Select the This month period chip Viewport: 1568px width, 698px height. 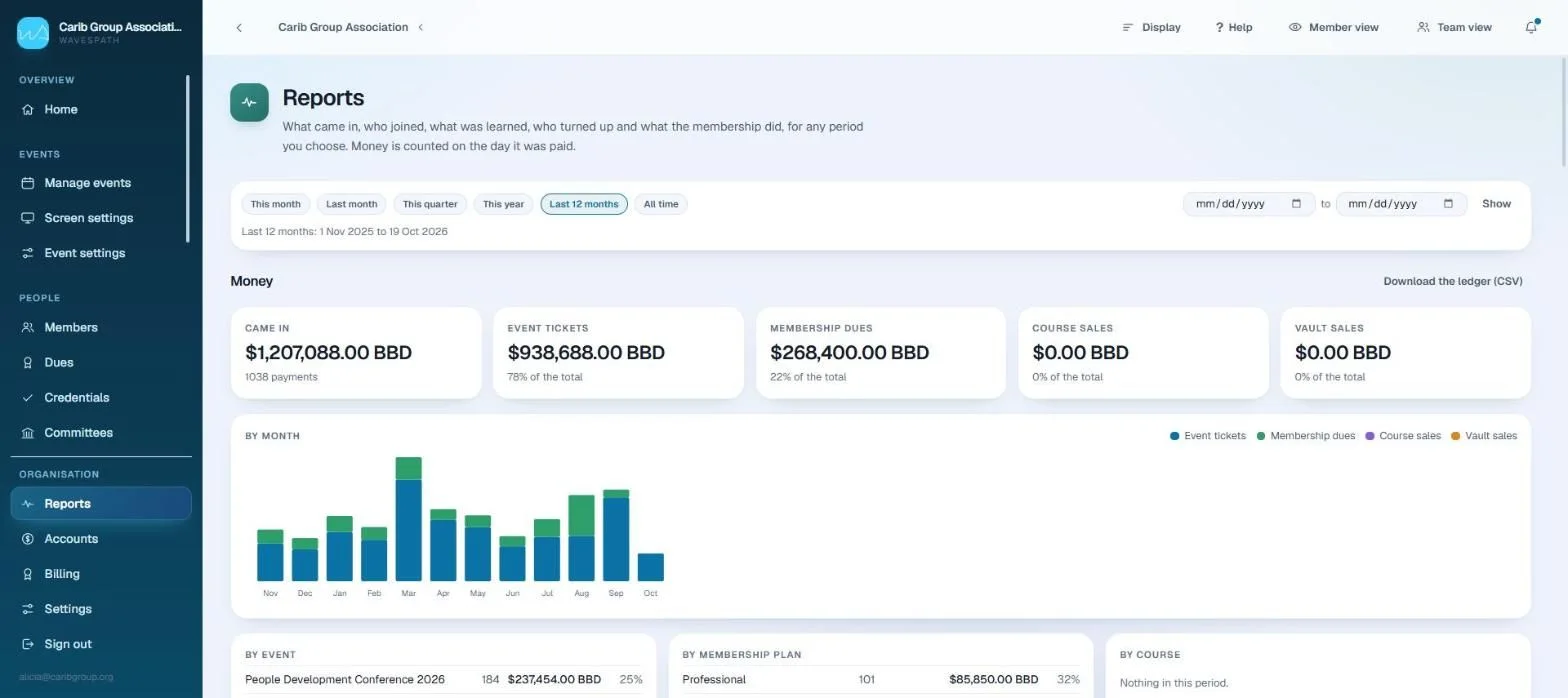[276, 204]
